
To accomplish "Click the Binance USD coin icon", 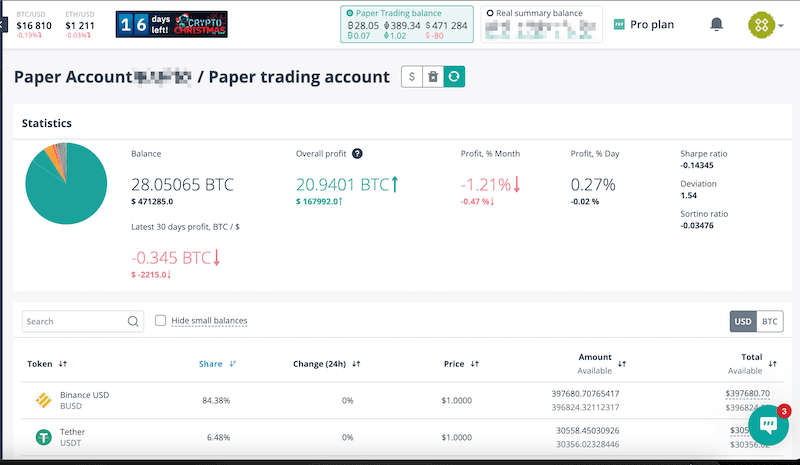I will point(43,400).
